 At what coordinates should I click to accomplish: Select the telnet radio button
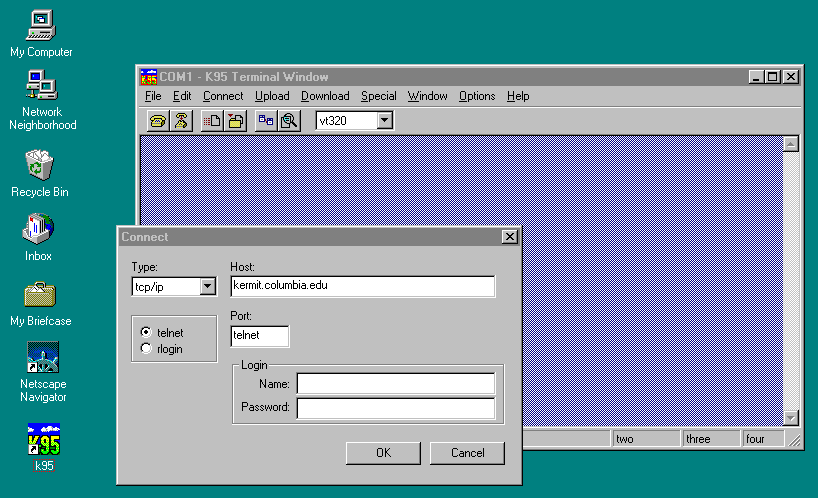147,333
